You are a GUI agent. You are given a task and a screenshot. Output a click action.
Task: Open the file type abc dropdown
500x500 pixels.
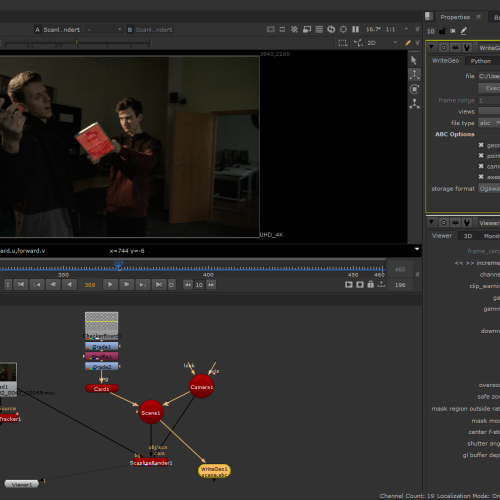point(489,123)
